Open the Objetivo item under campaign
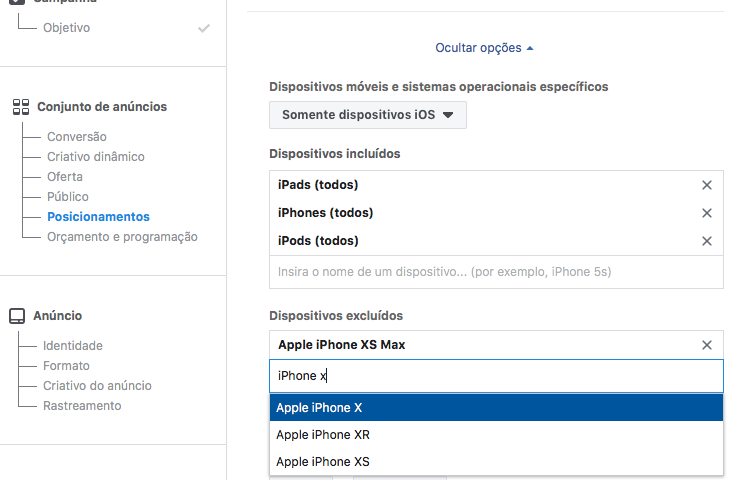 pos(66,28)
